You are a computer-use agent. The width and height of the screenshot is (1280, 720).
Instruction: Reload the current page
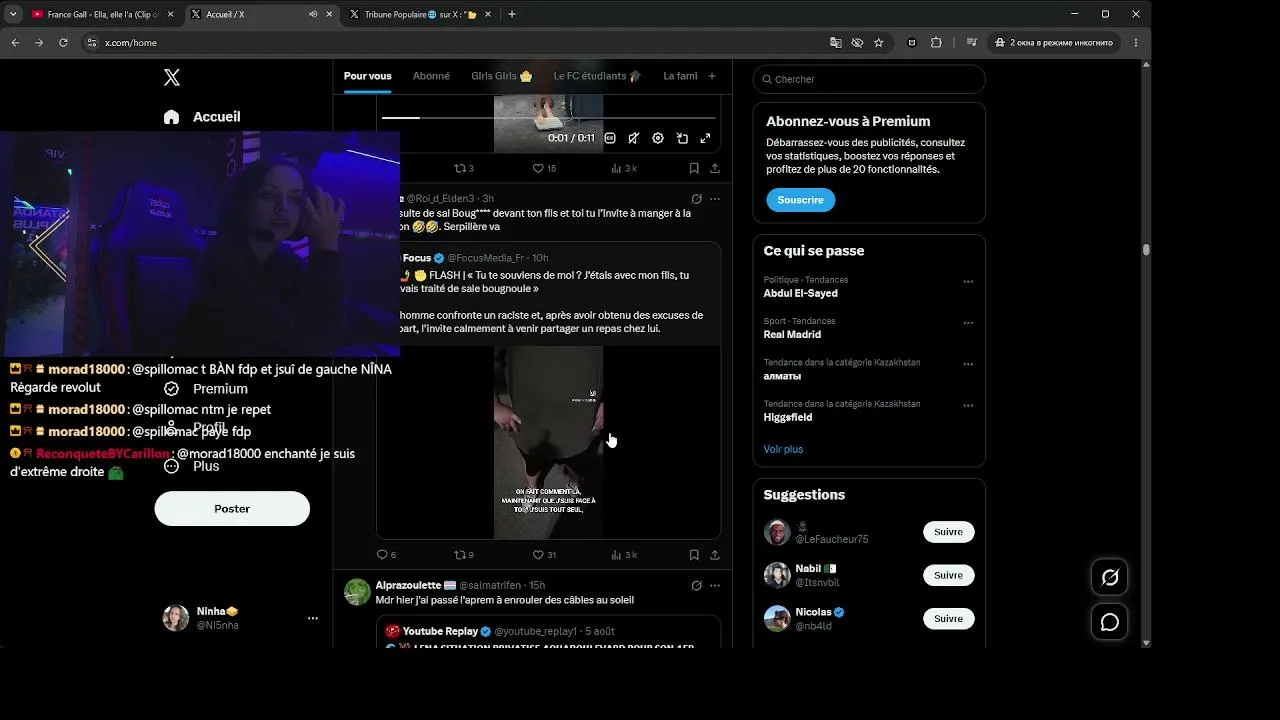pos(63,43)
